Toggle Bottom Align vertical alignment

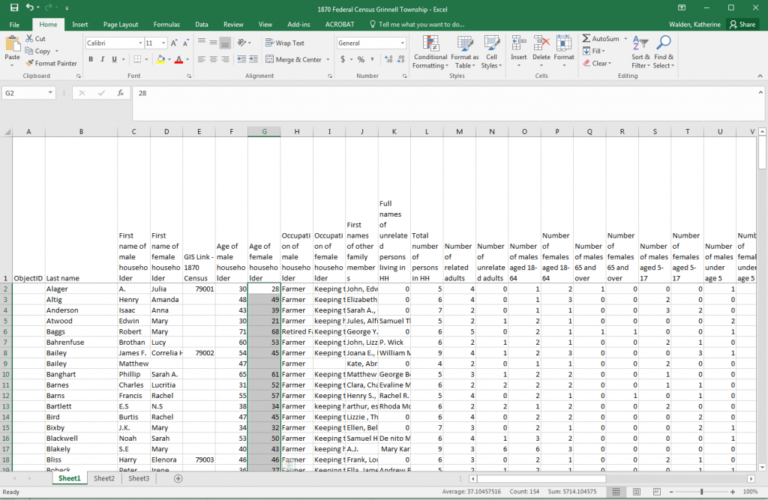pyautogui.click(x=225, y=43)
